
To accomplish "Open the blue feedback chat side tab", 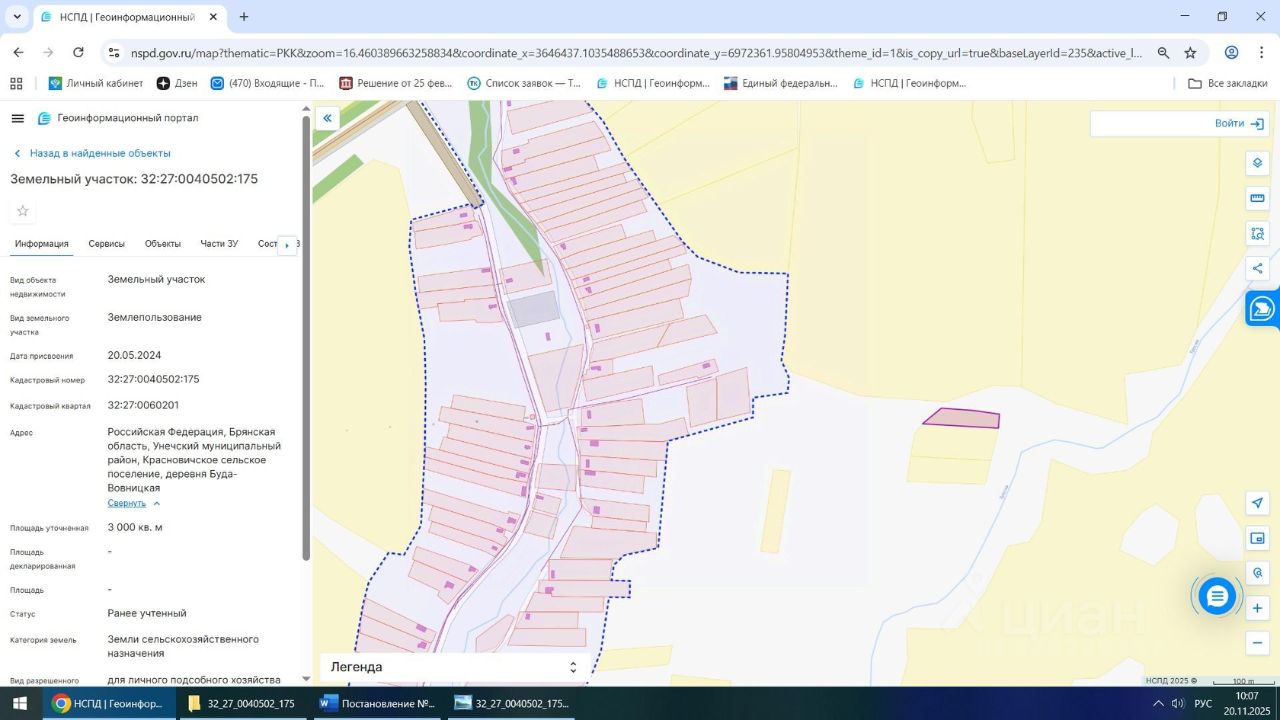I will pyautogui.click(x=1262, y=308).
